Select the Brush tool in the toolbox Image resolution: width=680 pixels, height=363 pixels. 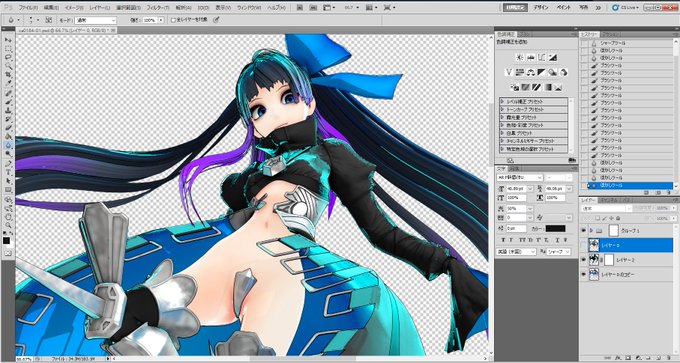[x=8, y=101]
